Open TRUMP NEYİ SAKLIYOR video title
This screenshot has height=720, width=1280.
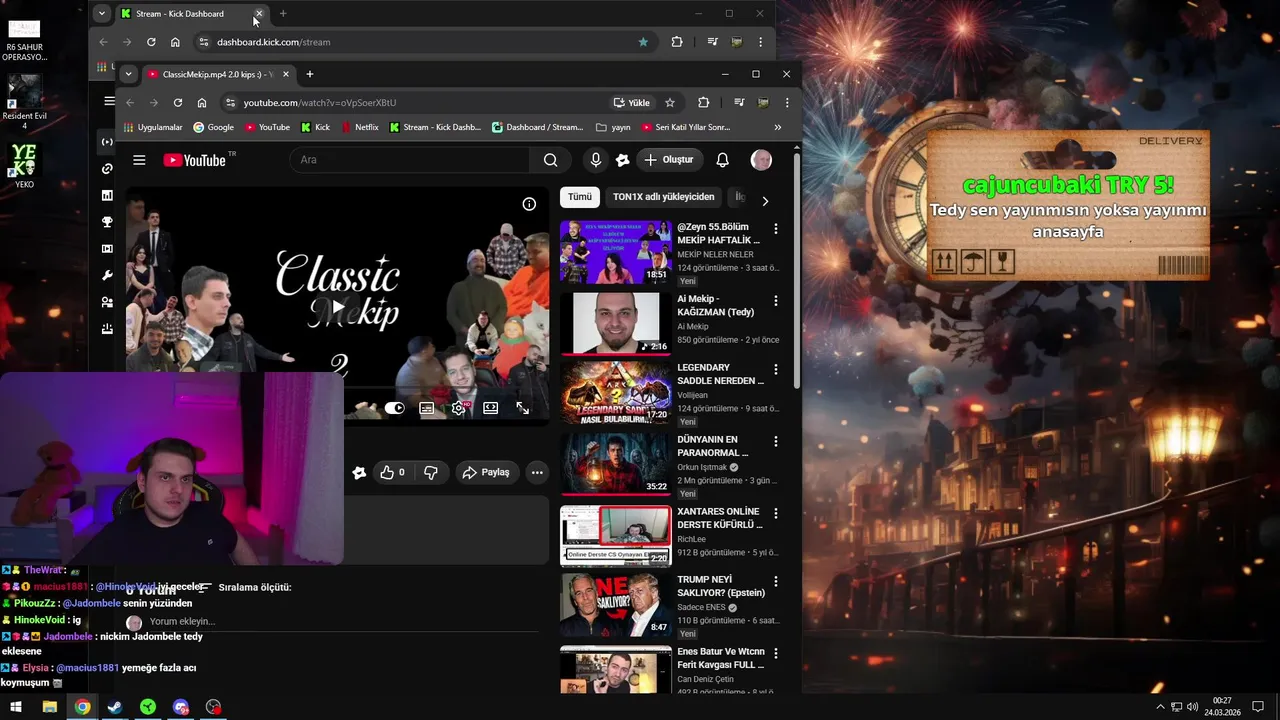pyautogui.click(x=721, y=586)
